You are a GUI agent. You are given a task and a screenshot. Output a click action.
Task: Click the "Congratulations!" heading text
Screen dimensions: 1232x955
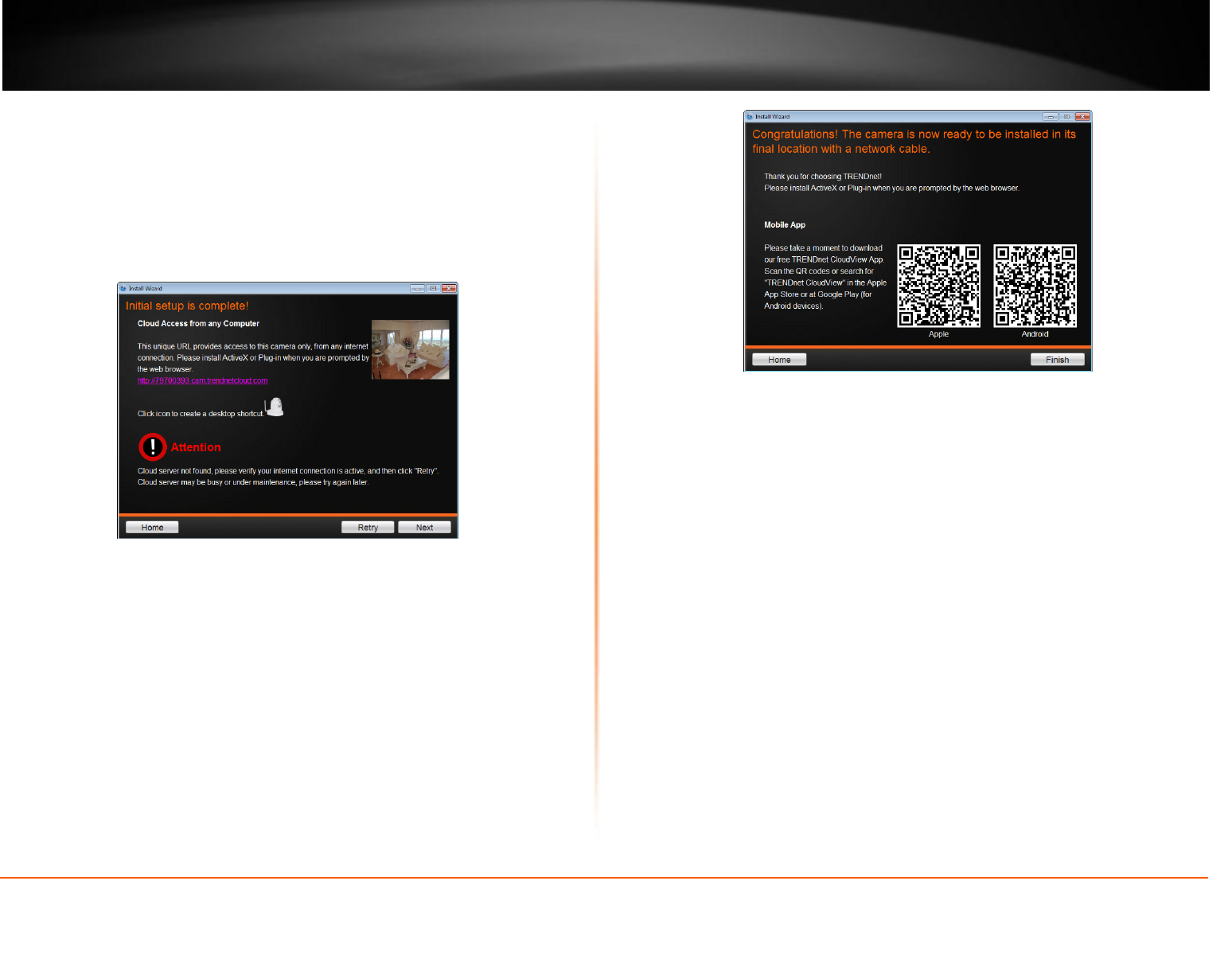tap(795, 134)
